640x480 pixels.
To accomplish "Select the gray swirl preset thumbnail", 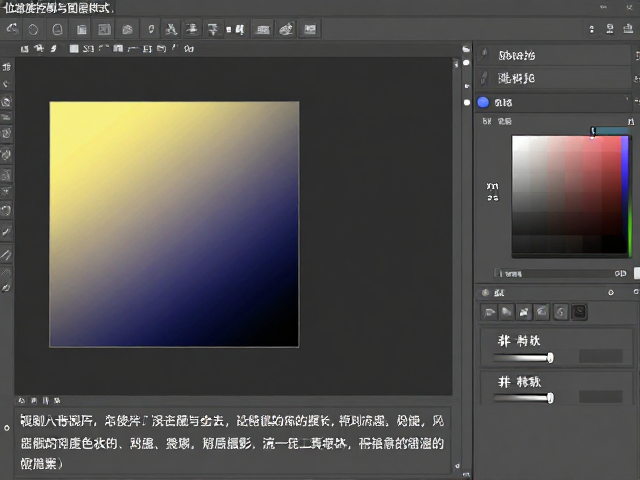I will tap(560, 312).
